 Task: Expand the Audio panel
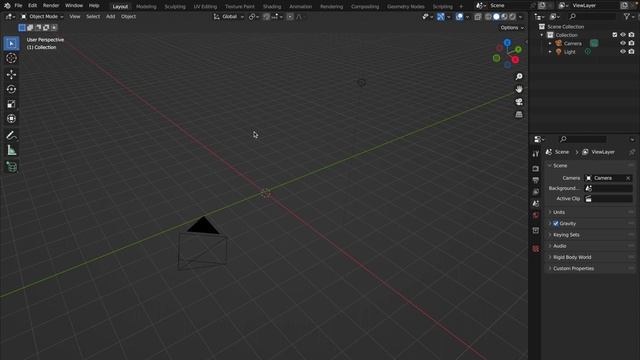(591, 246)
